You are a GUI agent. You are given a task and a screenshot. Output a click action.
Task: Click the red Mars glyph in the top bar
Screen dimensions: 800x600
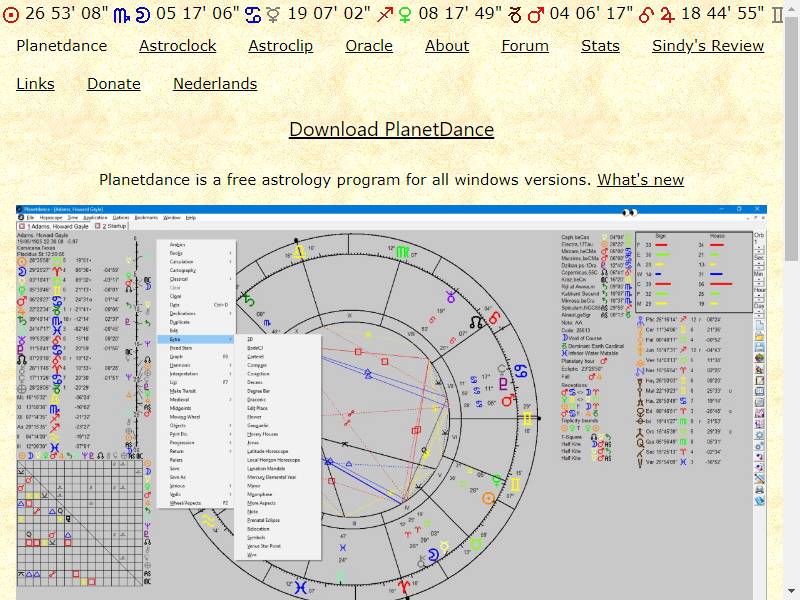click(536, 15)
